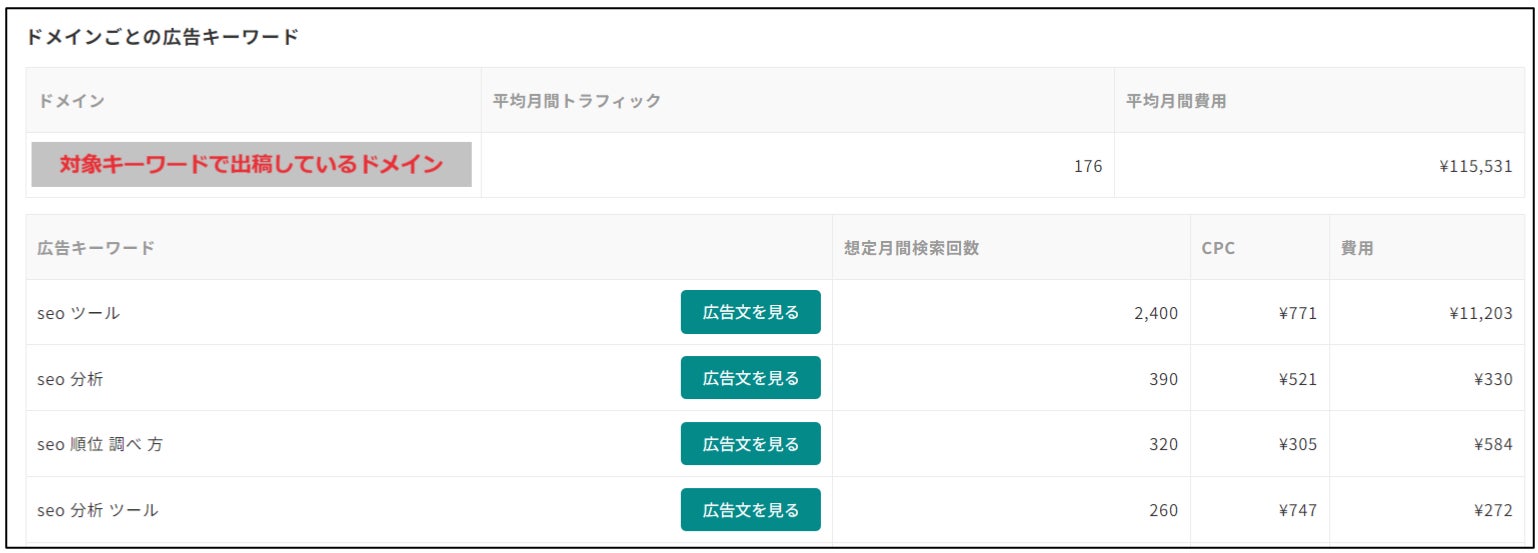Sort by the 想定月間検索回数 header
Screen dimensions: 1538x553
point(911,248)
